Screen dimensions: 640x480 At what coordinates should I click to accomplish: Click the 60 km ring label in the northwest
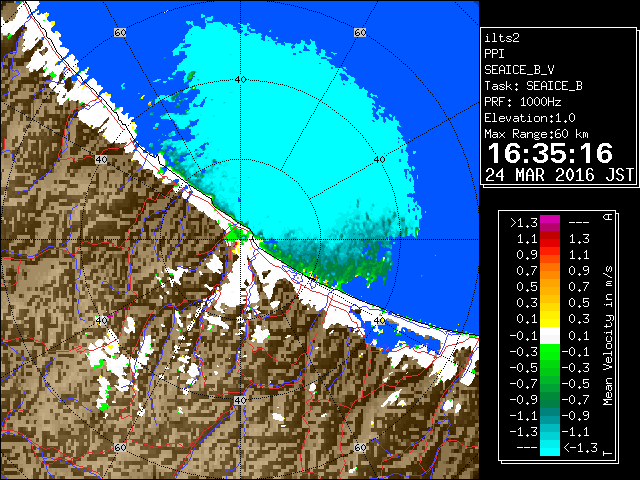pyautogui.click(x=120, y=32)
